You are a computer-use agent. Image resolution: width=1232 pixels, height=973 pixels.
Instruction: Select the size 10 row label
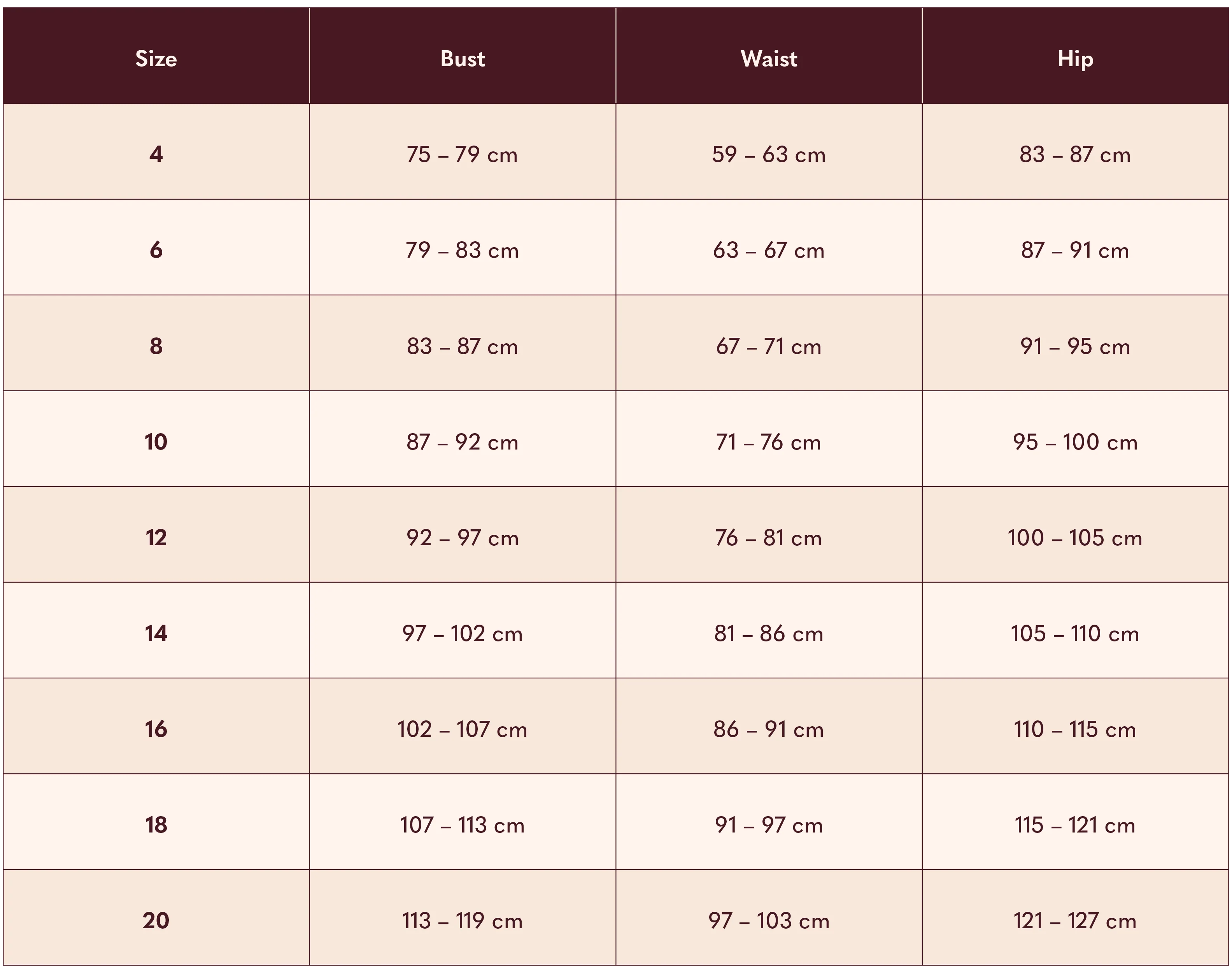coord(156,442)
